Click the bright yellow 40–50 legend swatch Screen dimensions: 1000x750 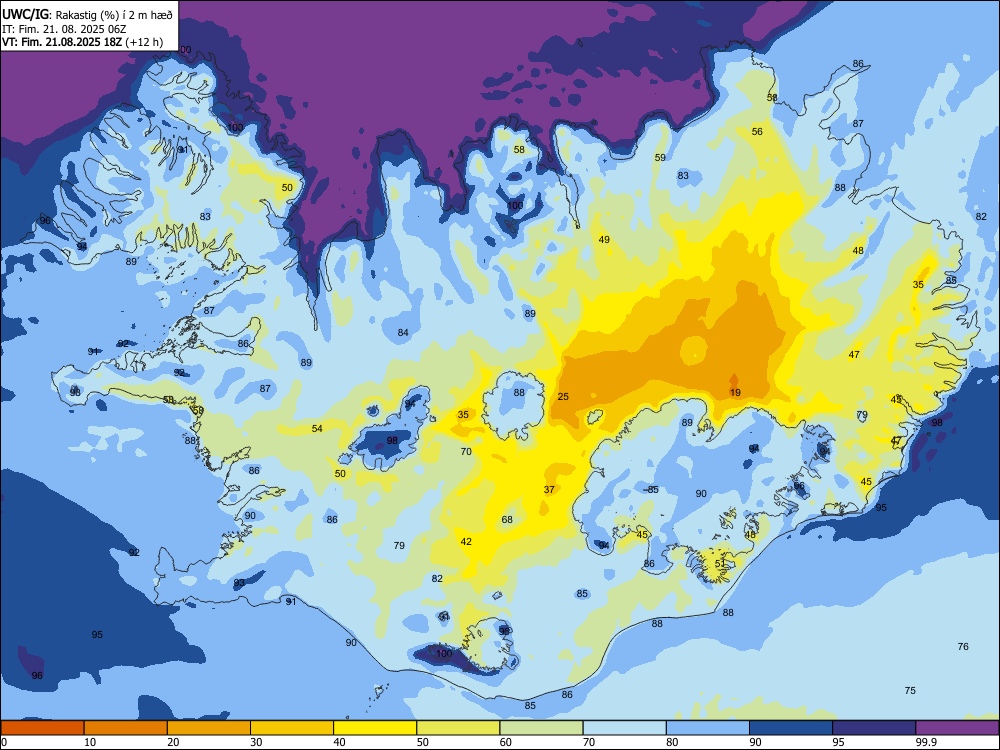coord(375,728)
